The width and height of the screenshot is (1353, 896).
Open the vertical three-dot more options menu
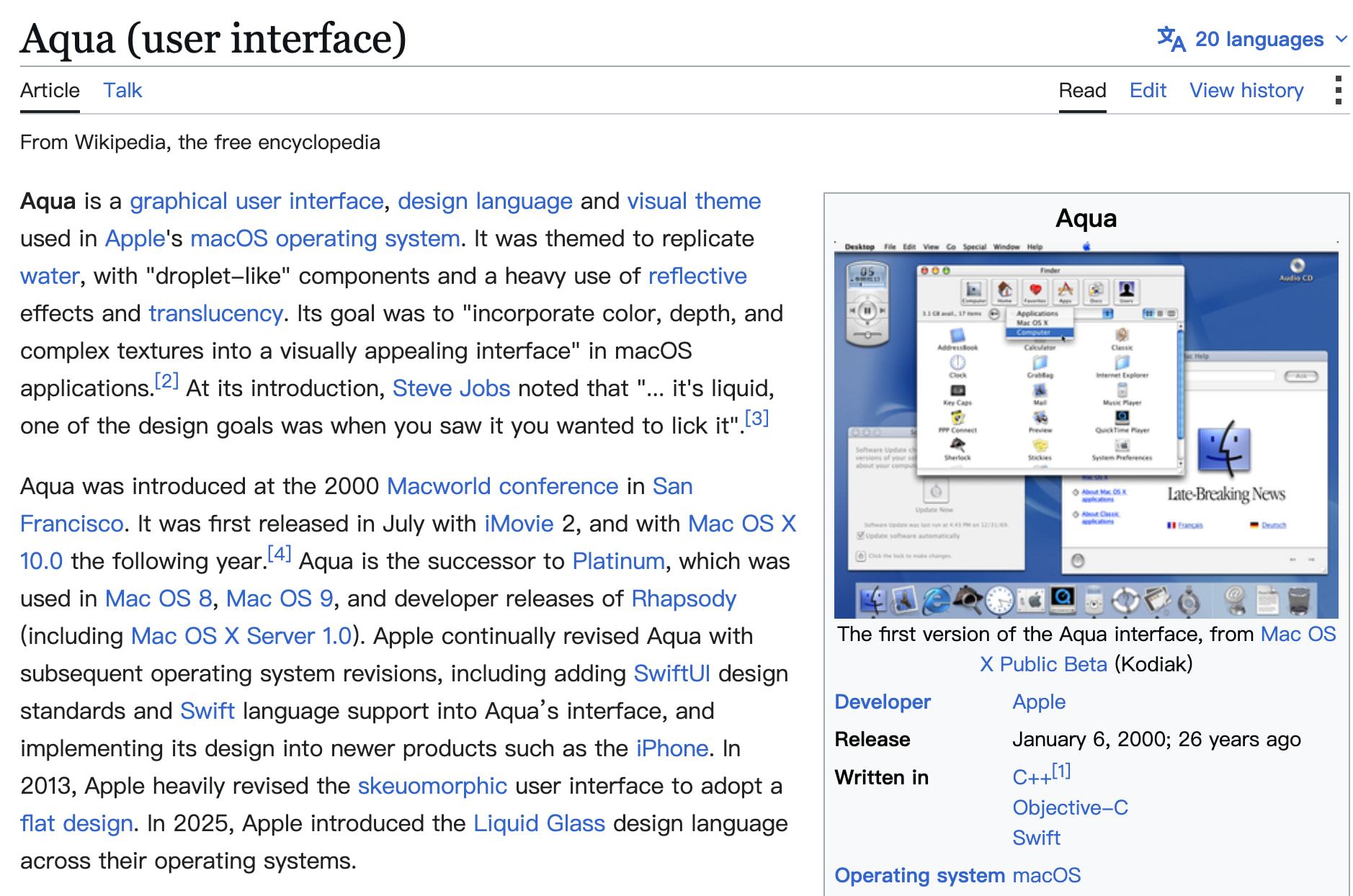(x=1338, y=90)
